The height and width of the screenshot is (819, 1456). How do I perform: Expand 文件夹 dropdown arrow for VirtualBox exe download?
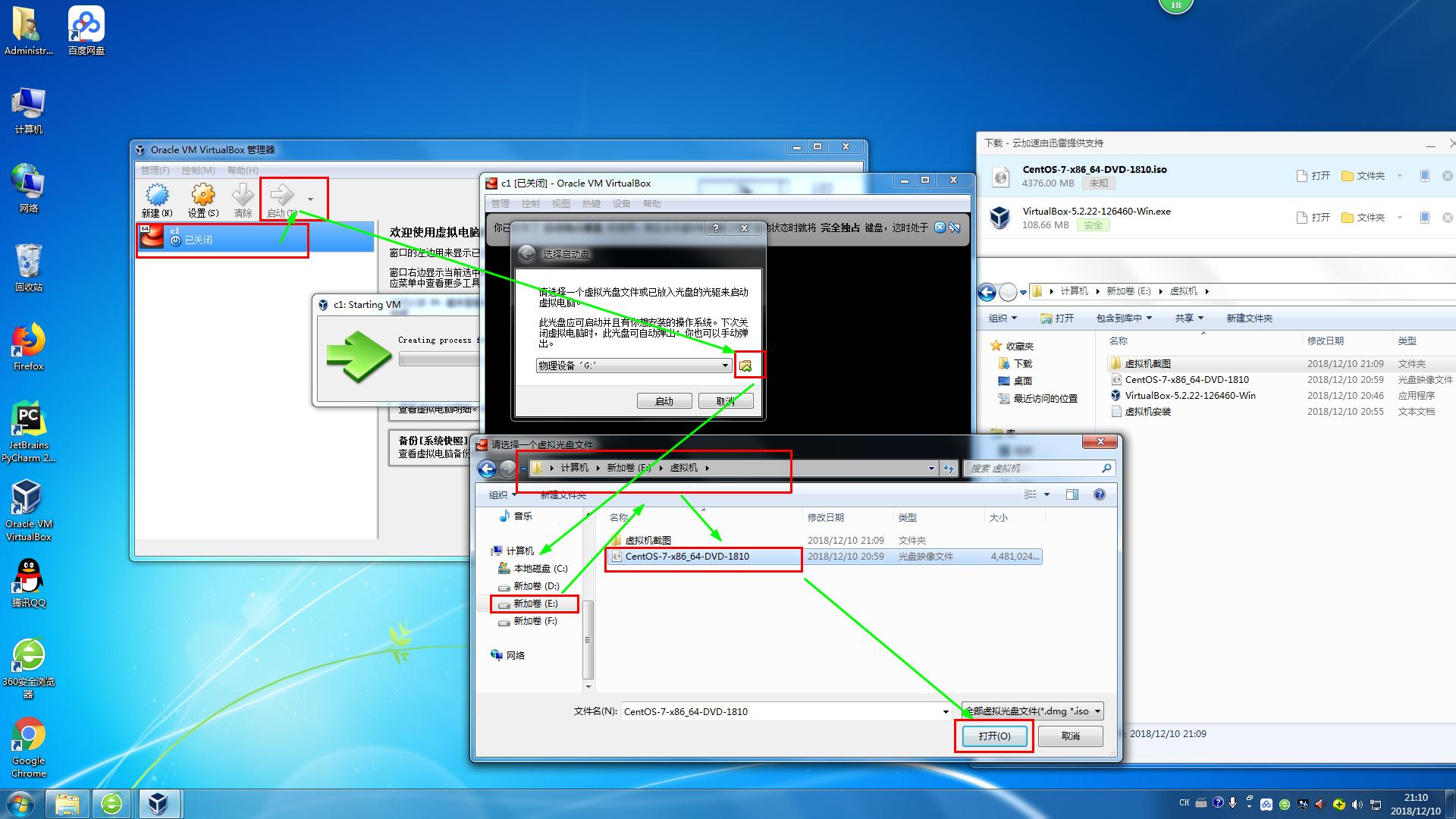click(1400, 218)
